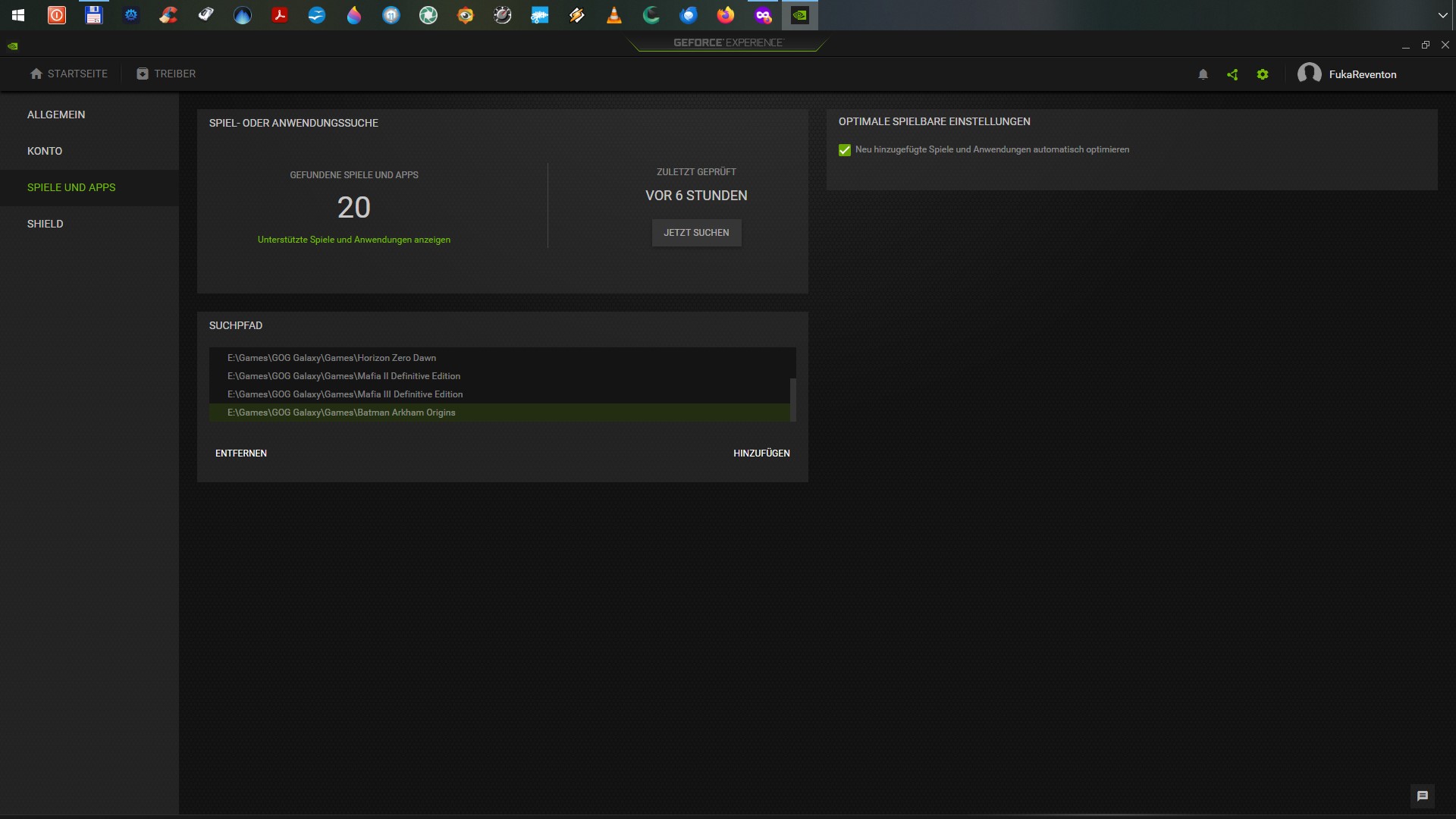The height and width of the screenshot is (819, 1456).
Task: Launch Firefox from the taskbar
Action: (x=726, y=15)
